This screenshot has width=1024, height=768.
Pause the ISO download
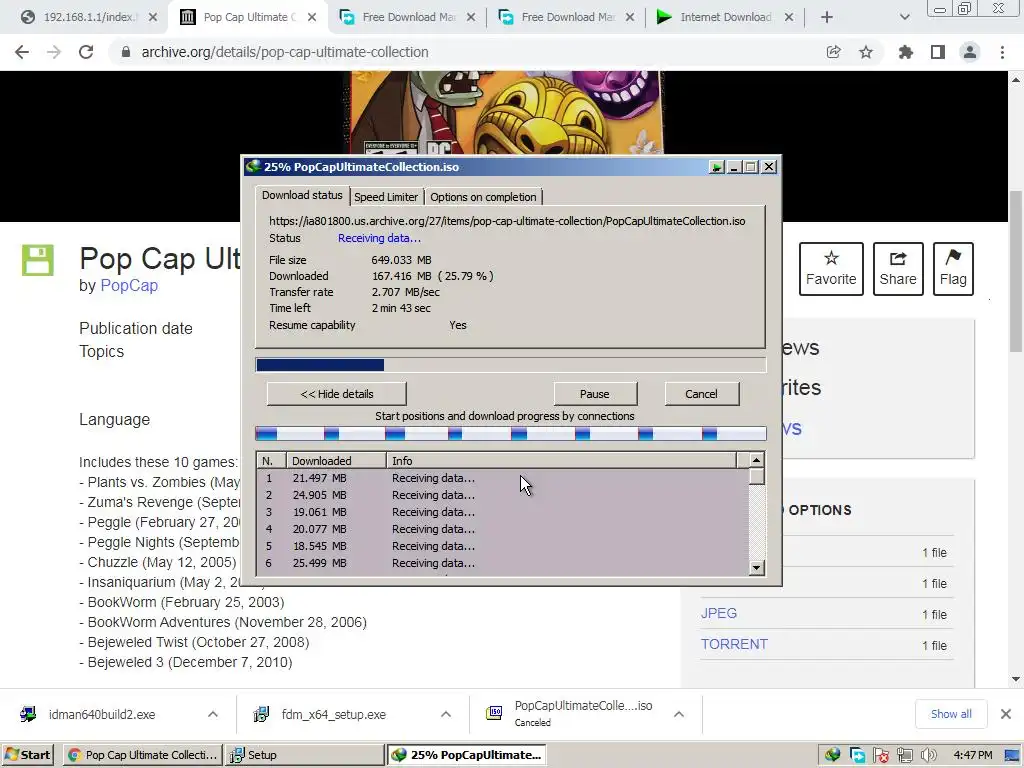point(595,394)
